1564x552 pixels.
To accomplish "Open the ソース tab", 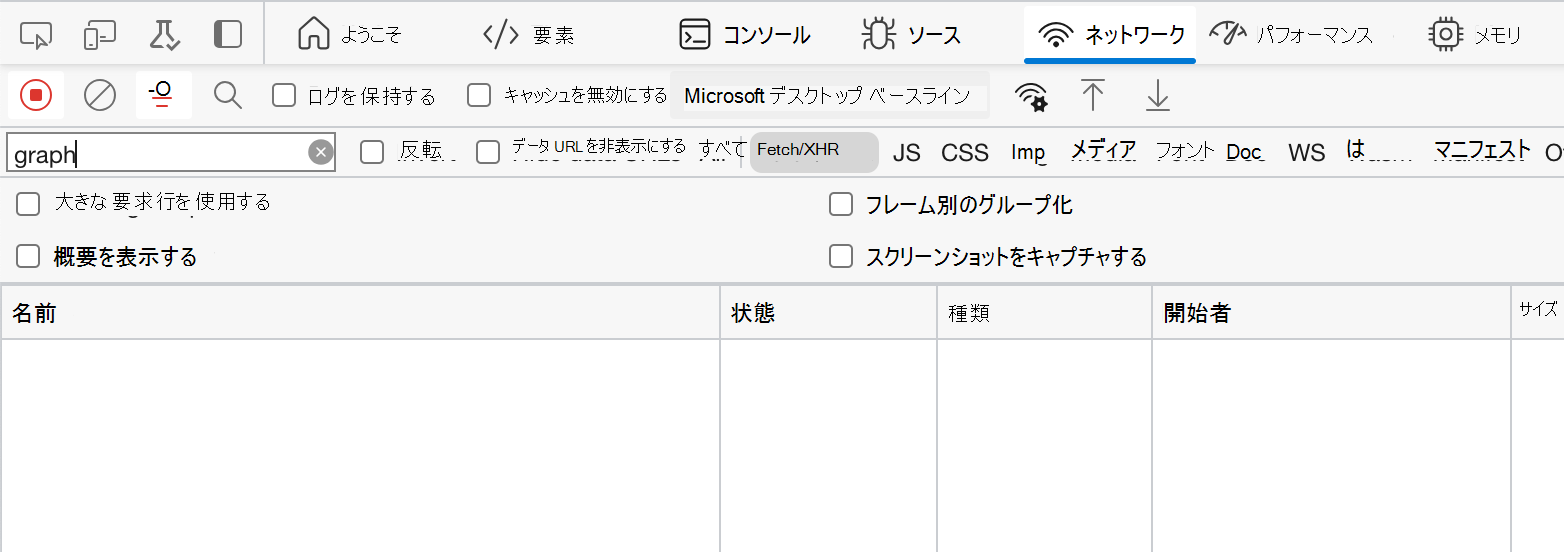I will 911,35.
